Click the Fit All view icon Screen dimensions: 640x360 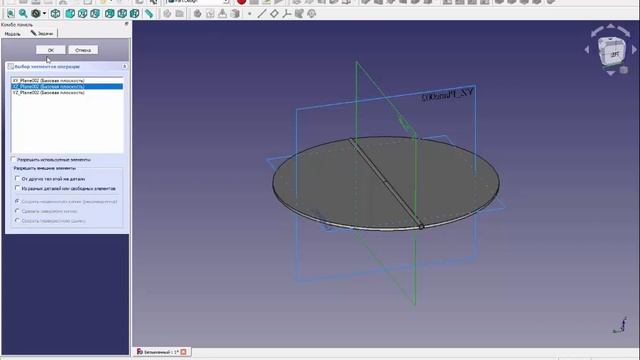coord(11,14)
